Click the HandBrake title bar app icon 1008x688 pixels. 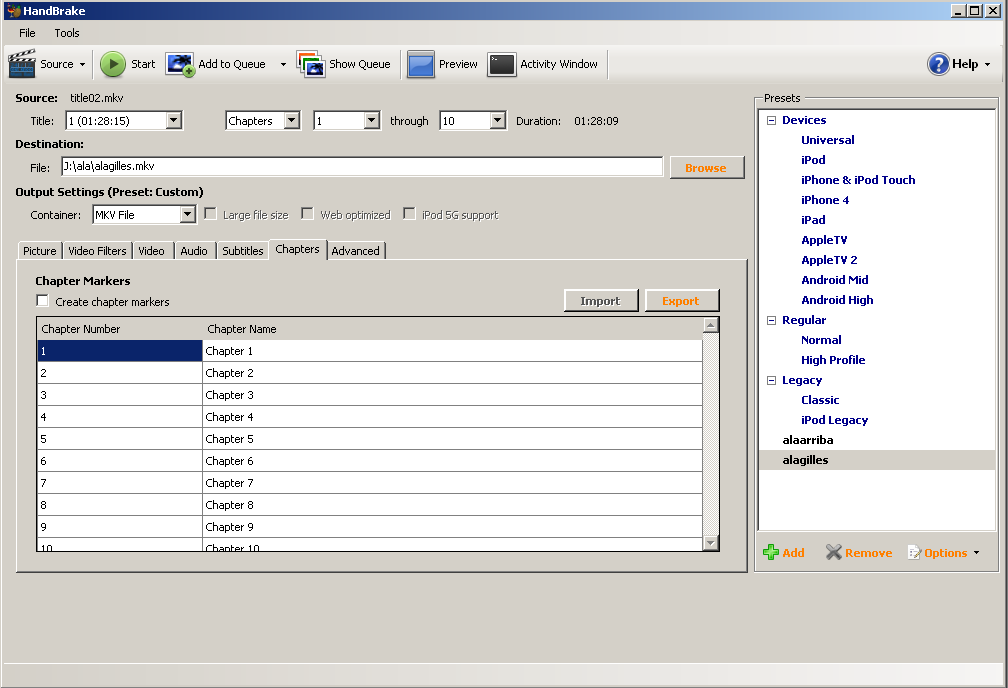pos(13,10)
